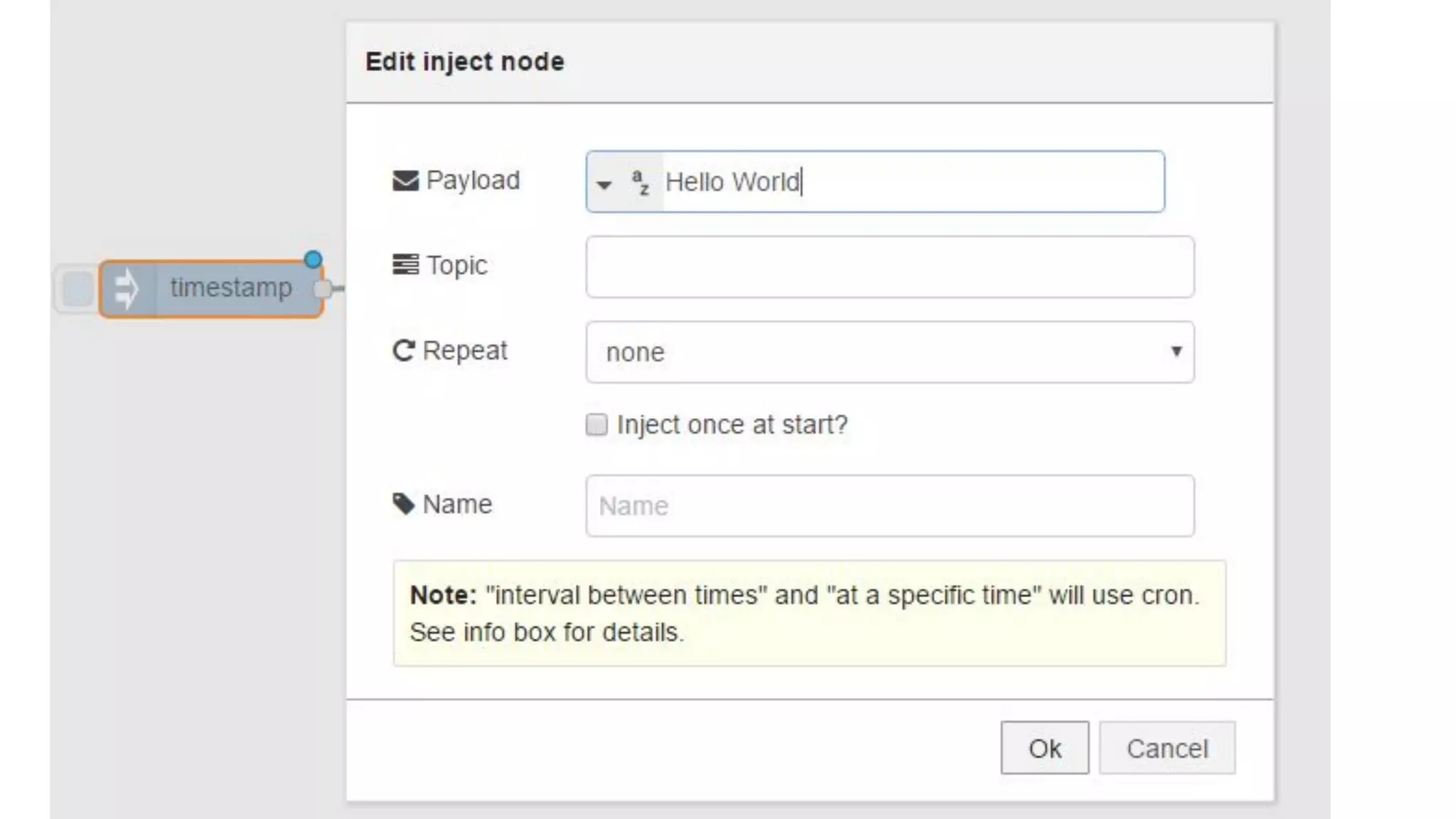This screenshot has width=1456, height=819.
Task: Click the Name input field
Action: pyautogui.click(x=889, y=505)
